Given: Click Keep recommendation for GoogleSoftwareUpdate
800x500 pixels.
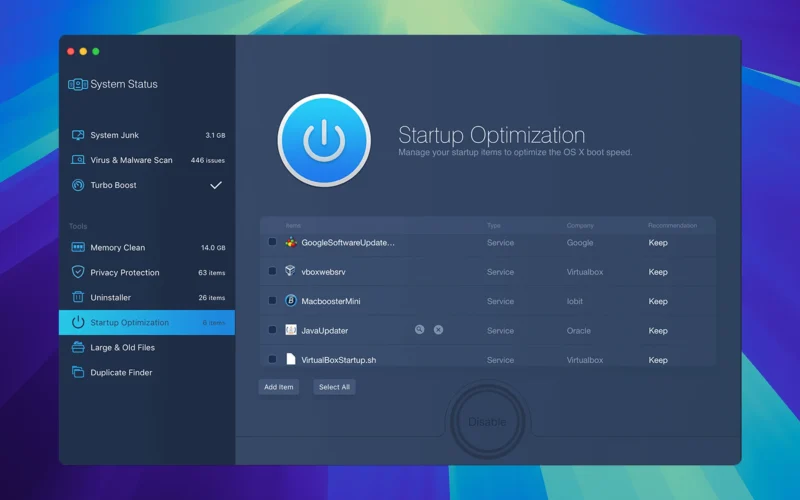Looking at the screenshot, I should coord(658,242).
